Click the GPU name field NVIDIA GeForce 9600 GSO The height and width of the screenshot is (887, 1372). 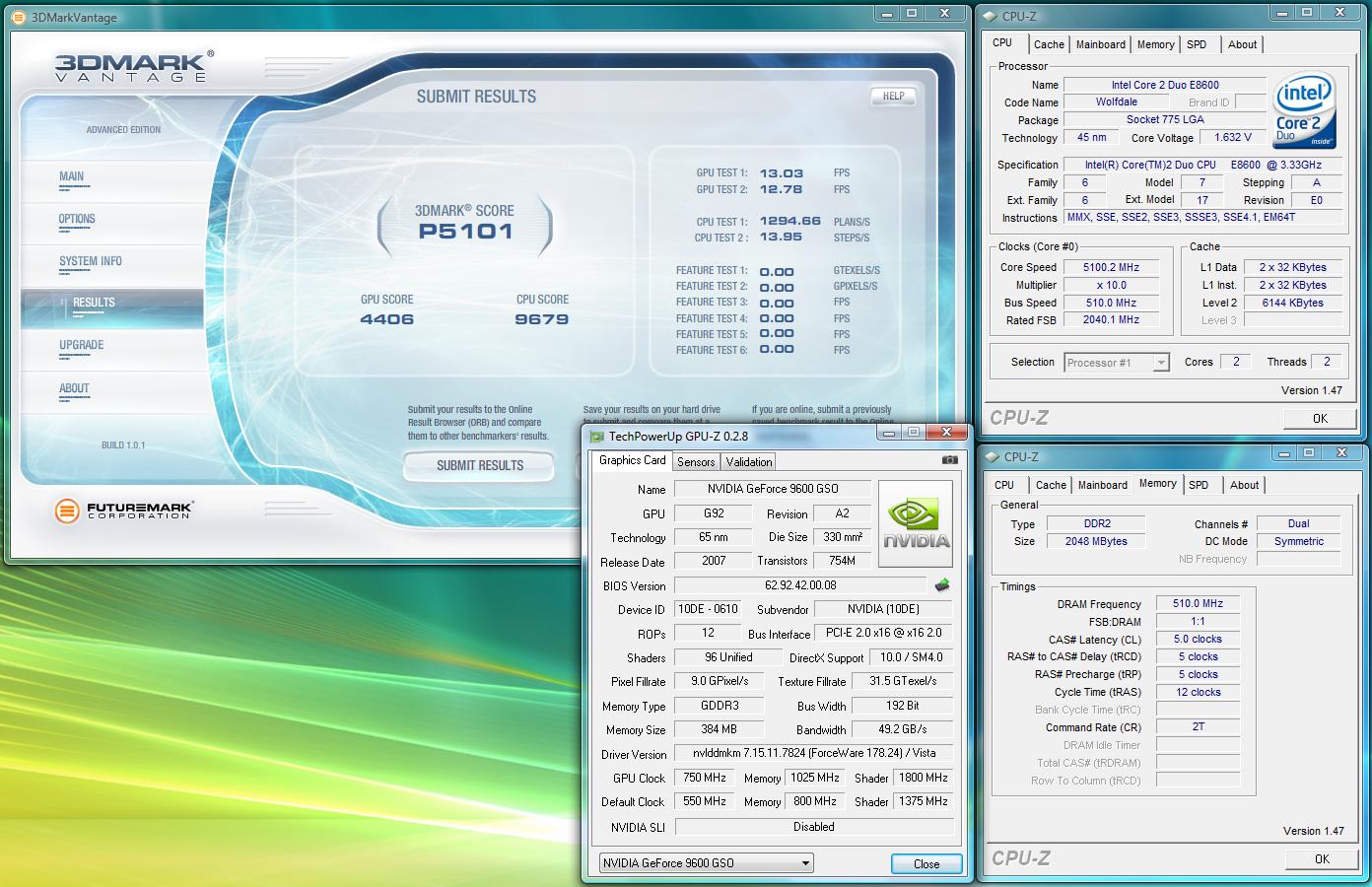tap(772, 489)
